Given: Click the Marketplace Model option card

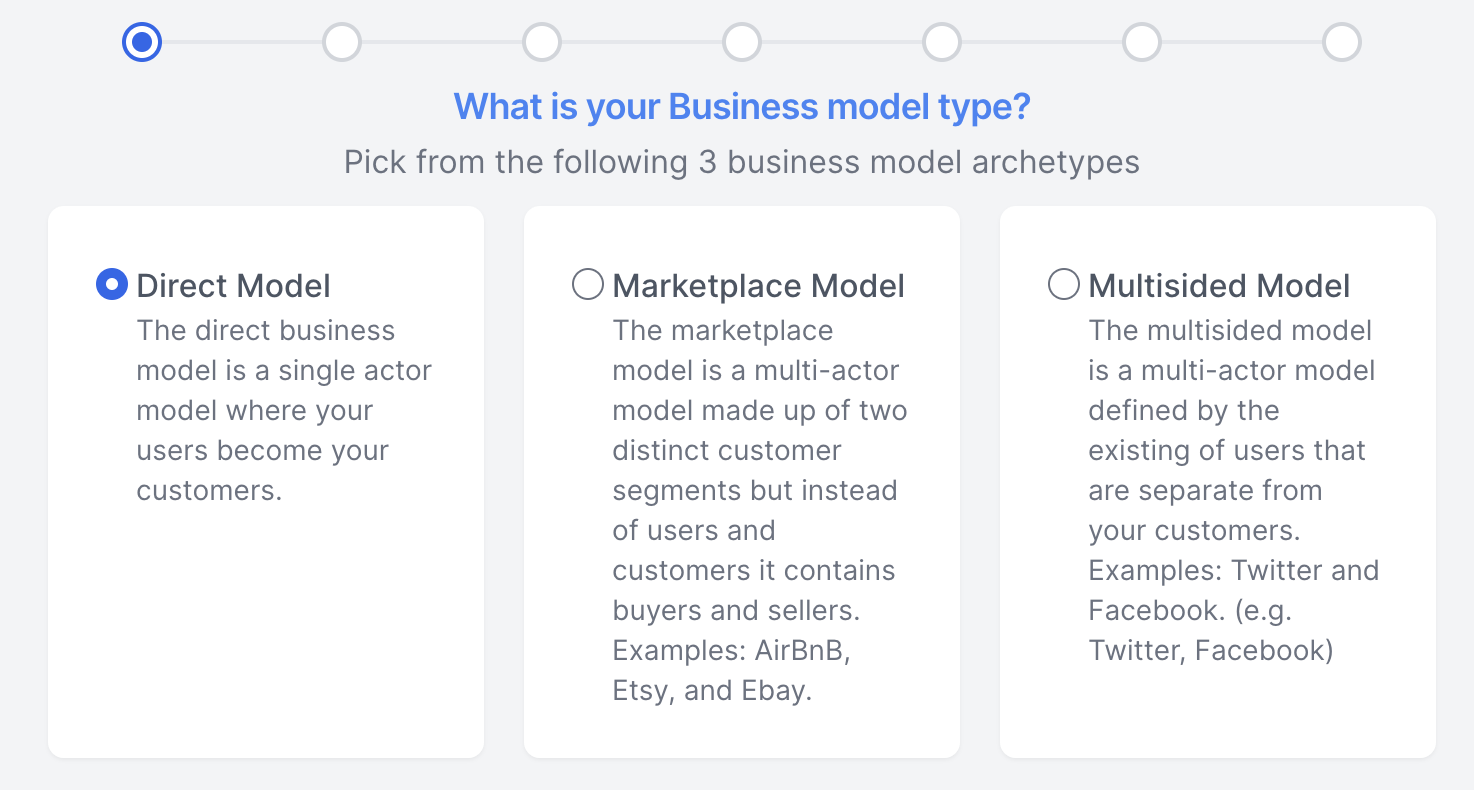Looking at the screenshot, I should pos(742,480).
